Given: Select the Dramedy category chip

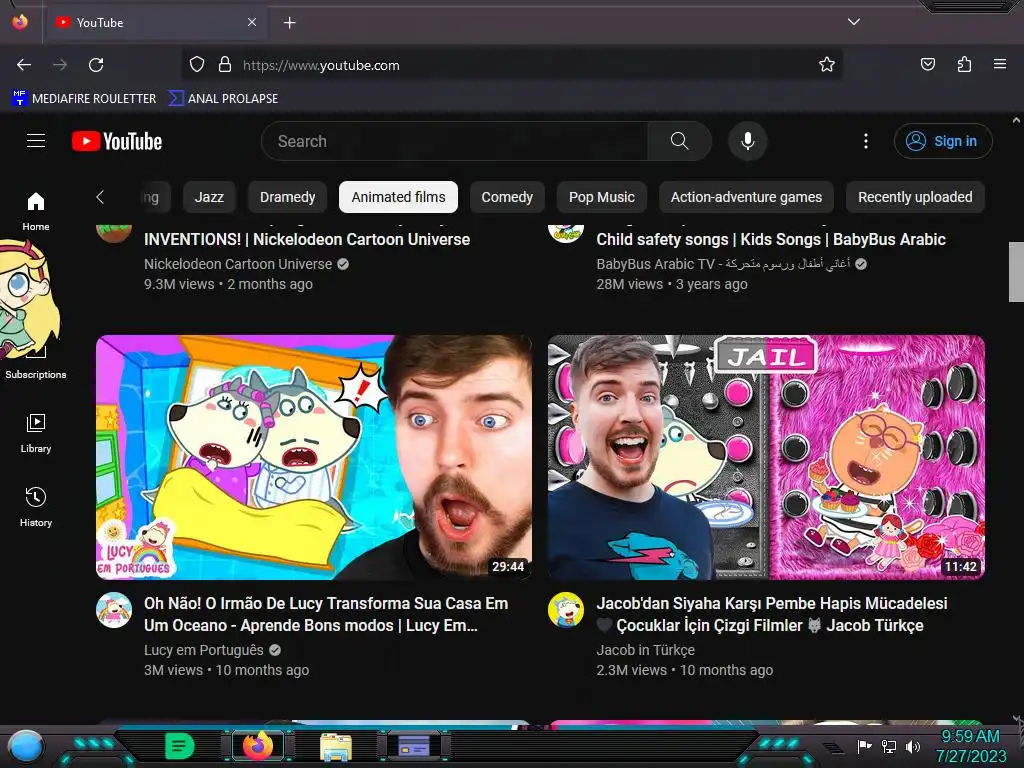Looking at the screenshot, I should click(x=287, y=197).
